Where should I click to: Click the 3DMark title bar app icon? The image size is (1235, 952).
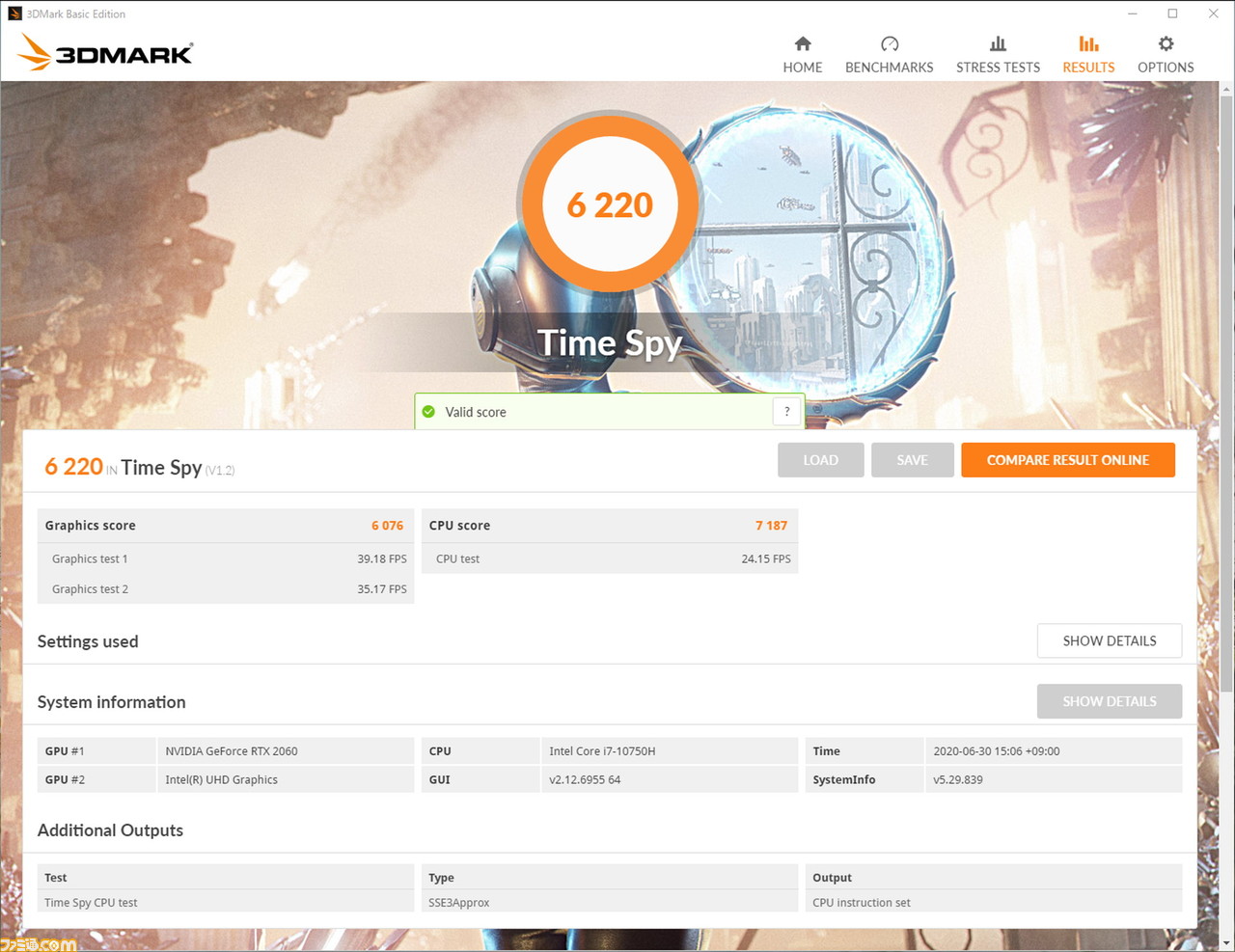14,14
